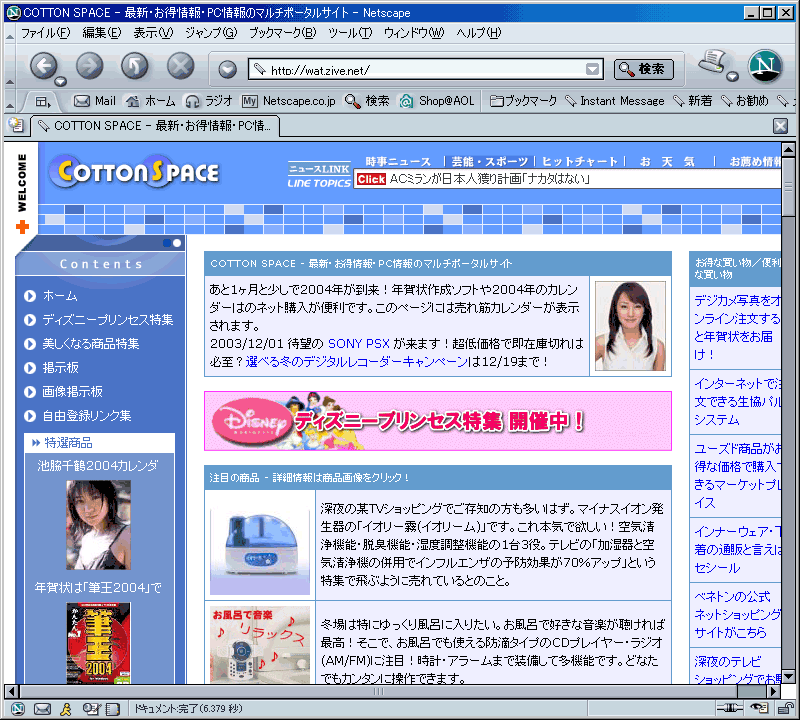
Task: Click the Disney Princess banner
Action: [438, 421]
